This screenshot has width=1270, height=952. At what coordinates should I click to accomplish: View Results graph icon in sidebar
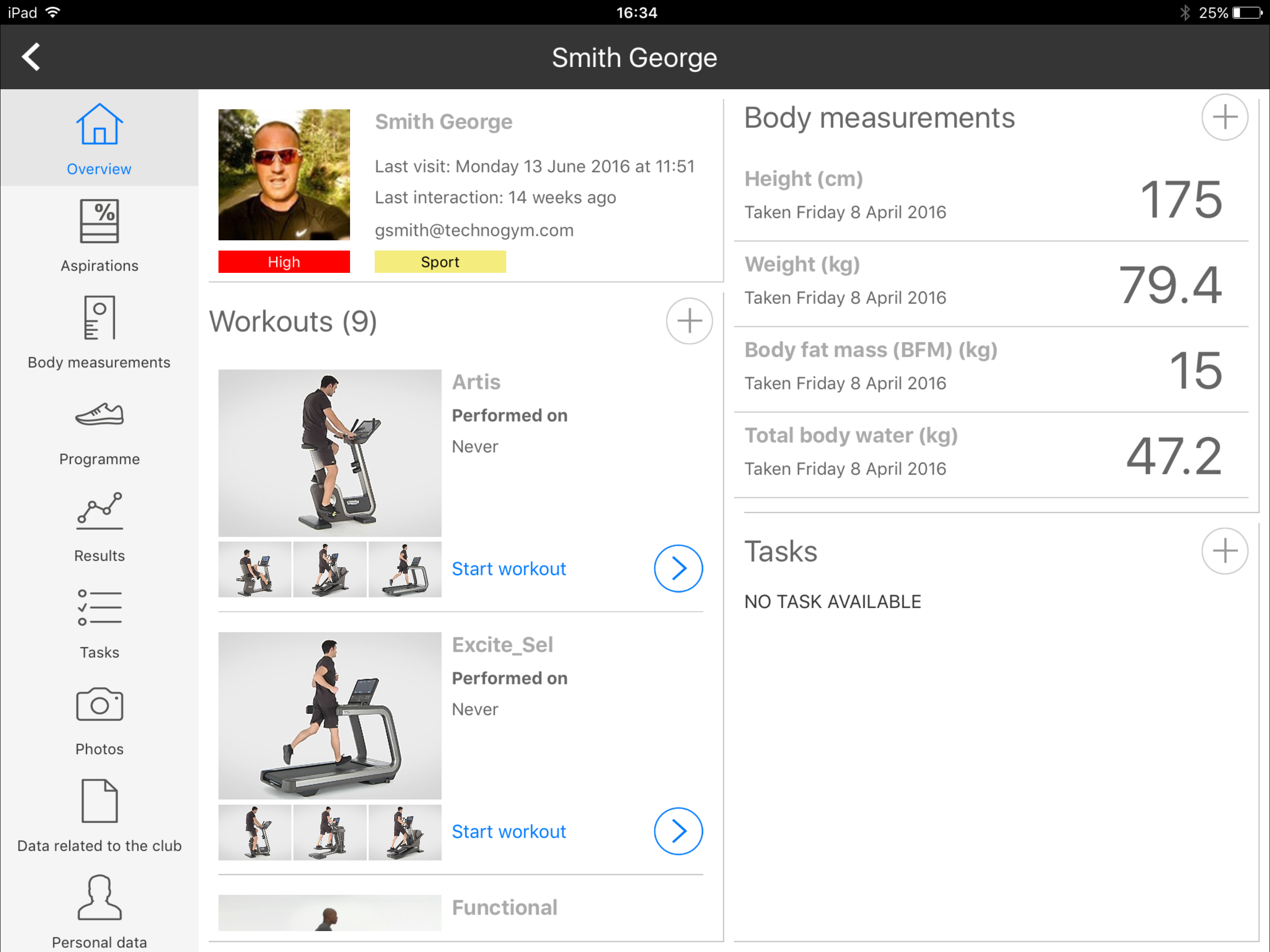[x=99, y=525]
